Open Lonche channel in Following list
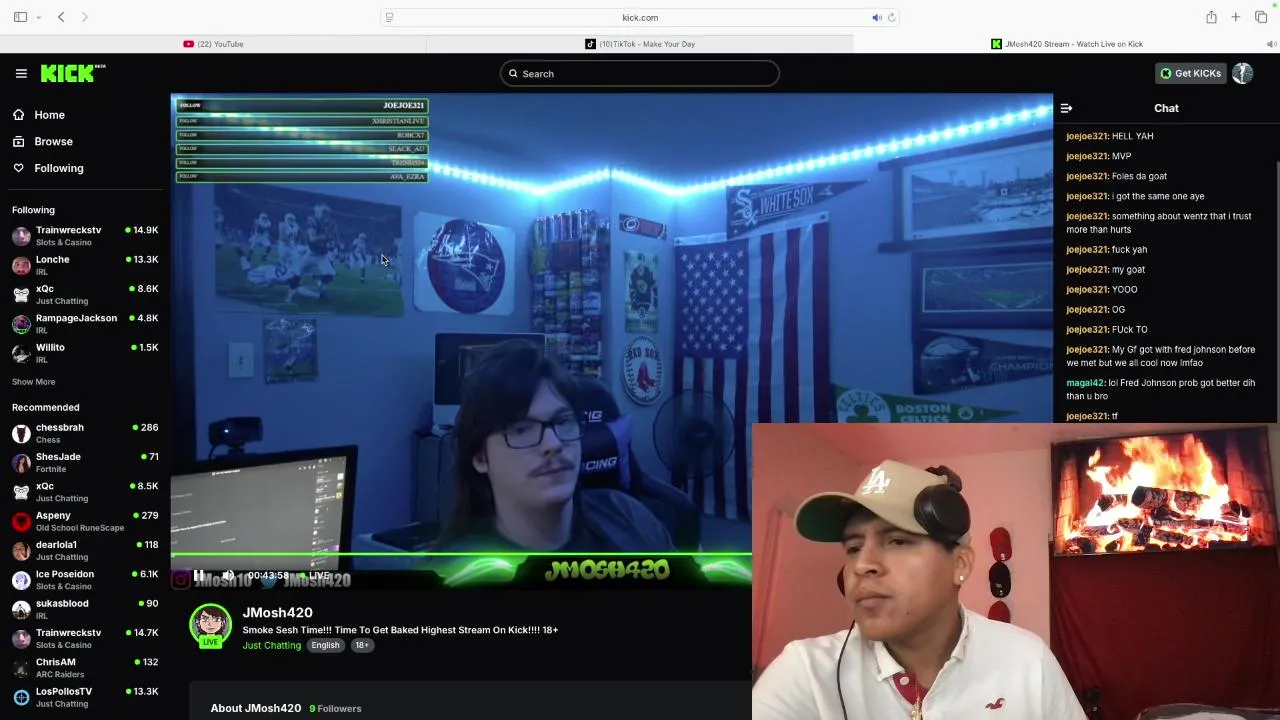The image size is (1280, 720). click(x=85, y=265)
